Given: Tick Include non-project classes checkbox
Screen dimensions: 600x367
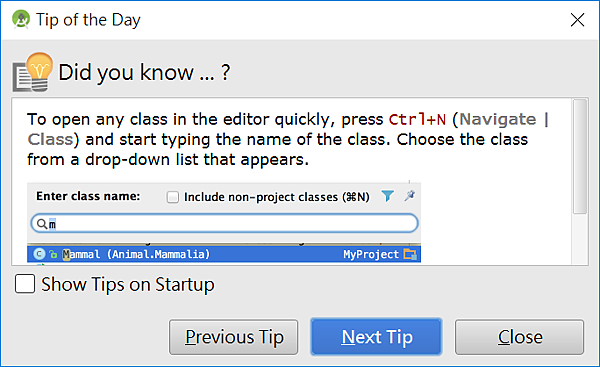Looking at the screenshot, I should (173, 197).
